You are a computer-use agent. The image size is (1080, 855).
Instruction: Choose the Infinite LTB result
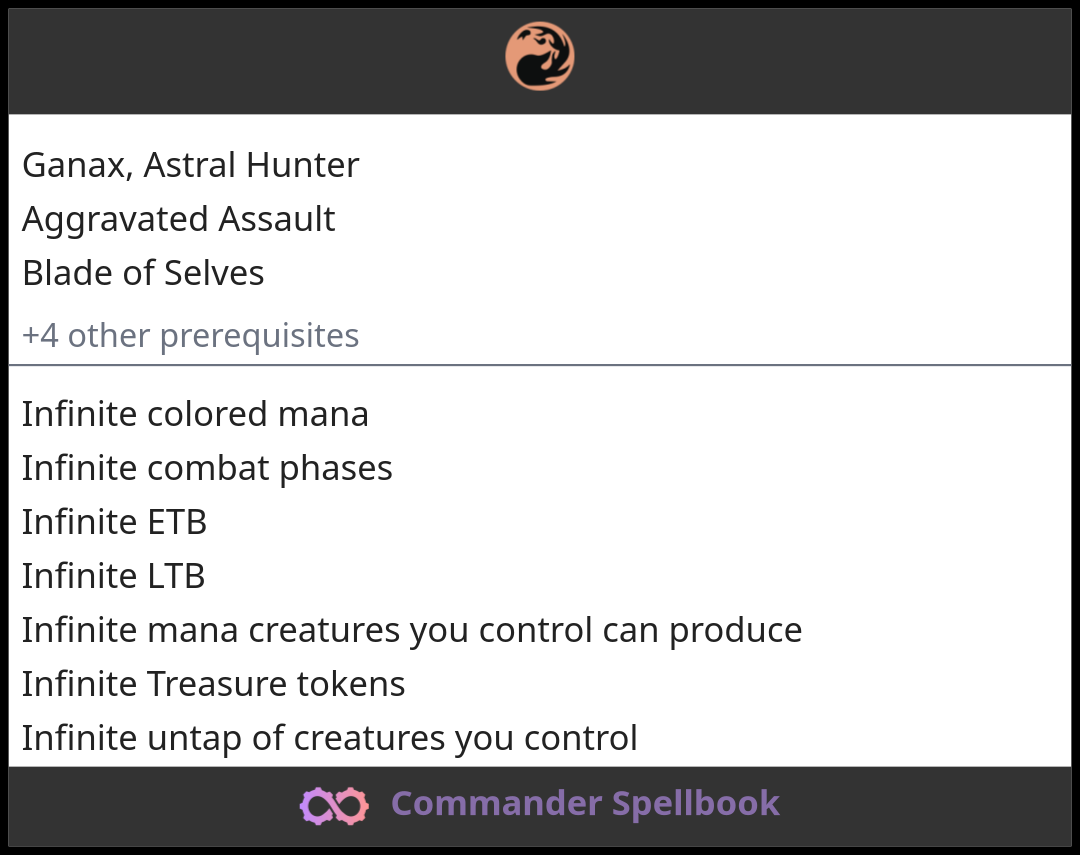[113, 576]
